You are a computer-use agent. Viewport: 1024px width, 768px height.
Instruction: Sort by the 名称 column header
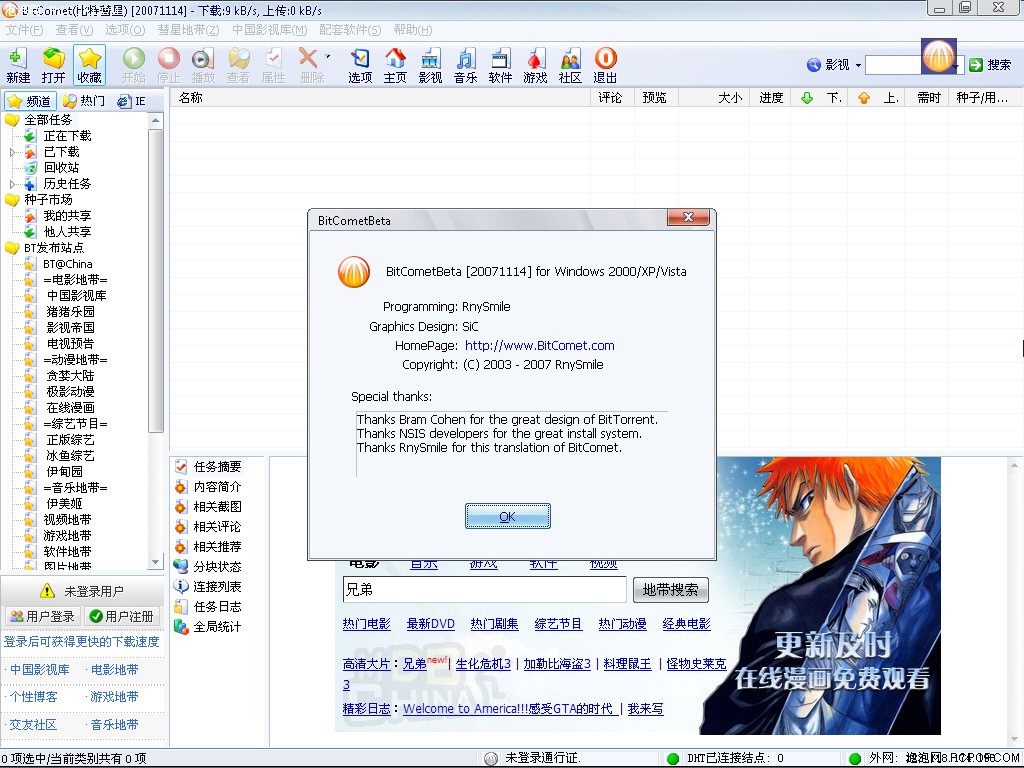[x=381, y=98]
